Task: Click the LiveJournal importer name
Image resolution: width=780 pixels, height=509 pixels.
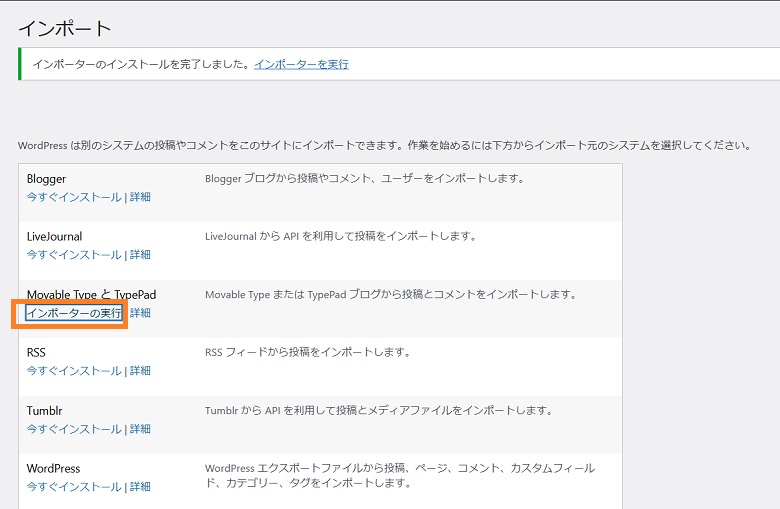Action: [x=54, y=236]
